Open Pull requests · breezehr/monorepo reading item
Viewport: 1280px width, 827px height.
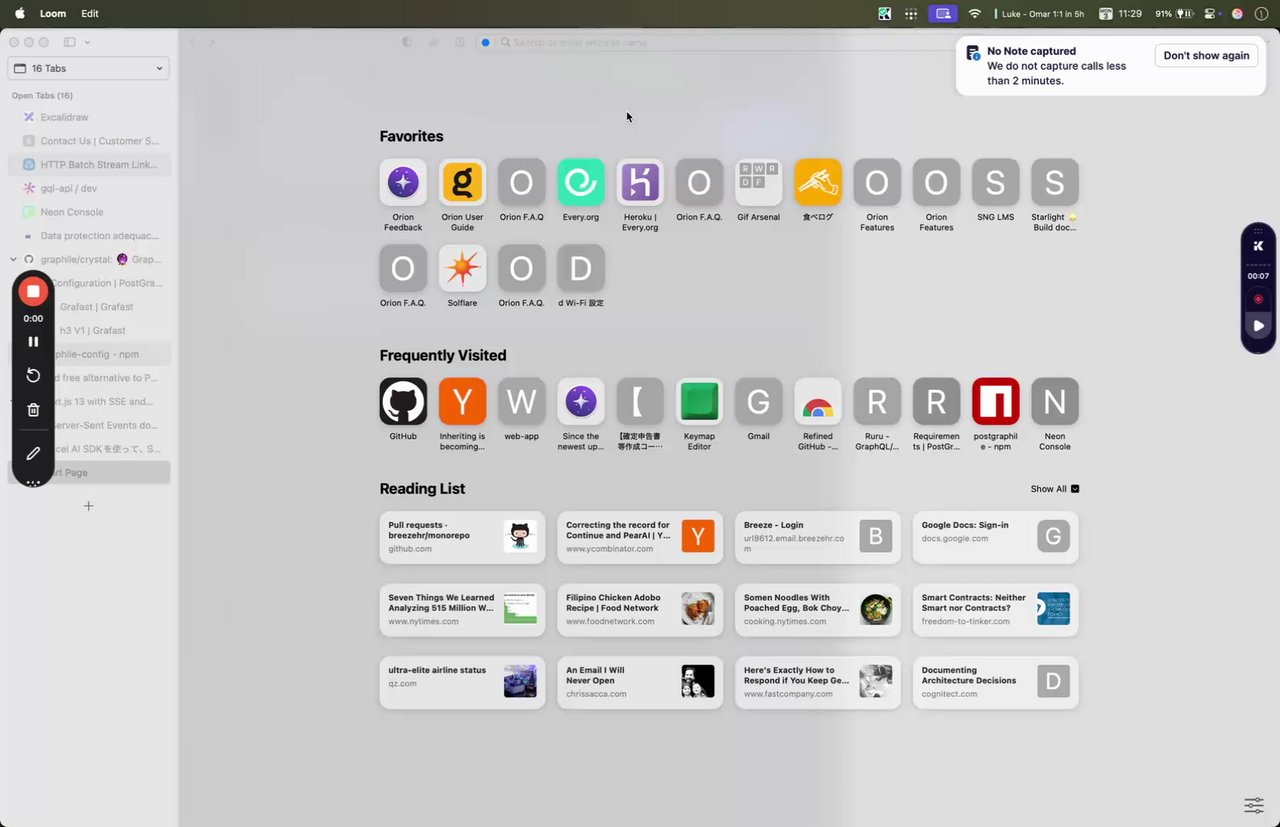pos(462,537)
